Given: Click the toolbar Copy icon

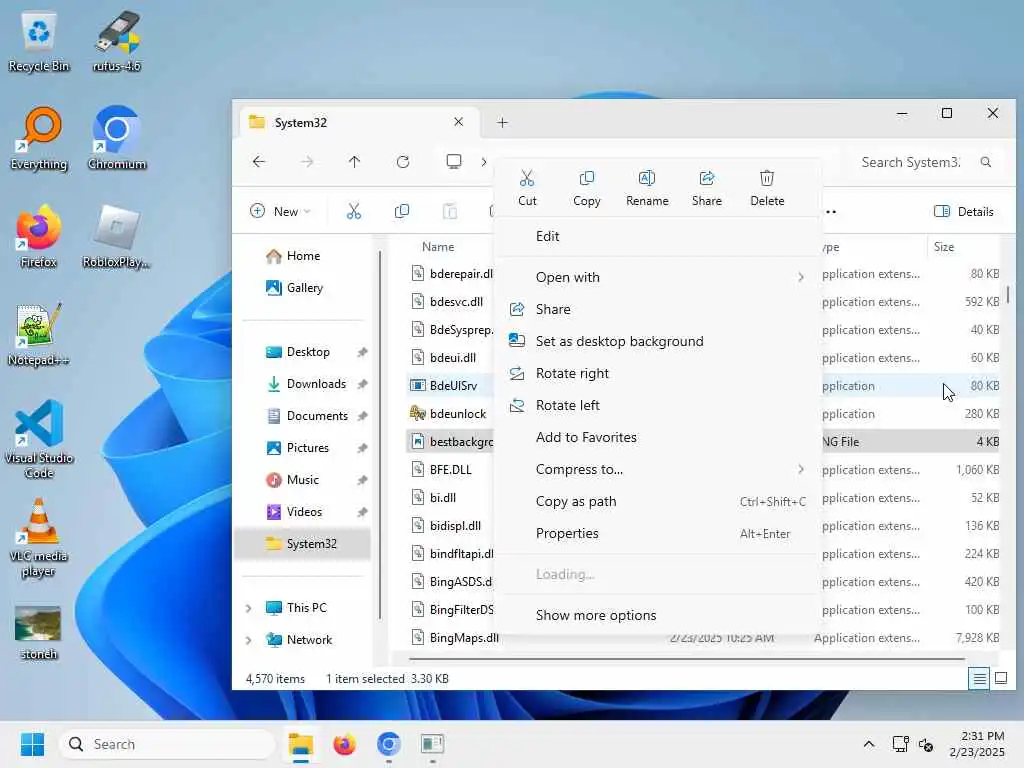Looking at the screenshot, I should click(402, 211).
